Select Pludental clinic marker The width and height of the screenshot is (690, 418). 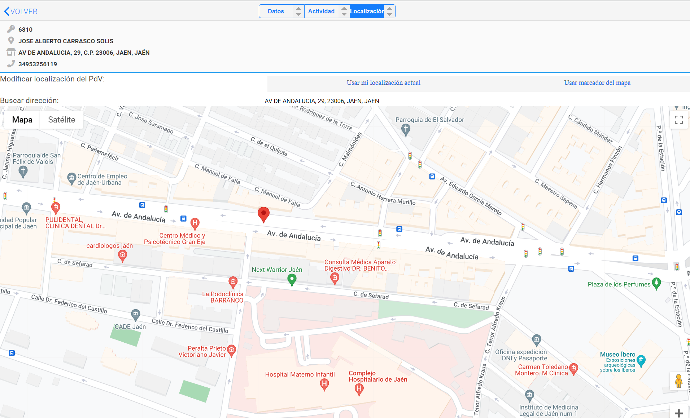coord(55,207)
